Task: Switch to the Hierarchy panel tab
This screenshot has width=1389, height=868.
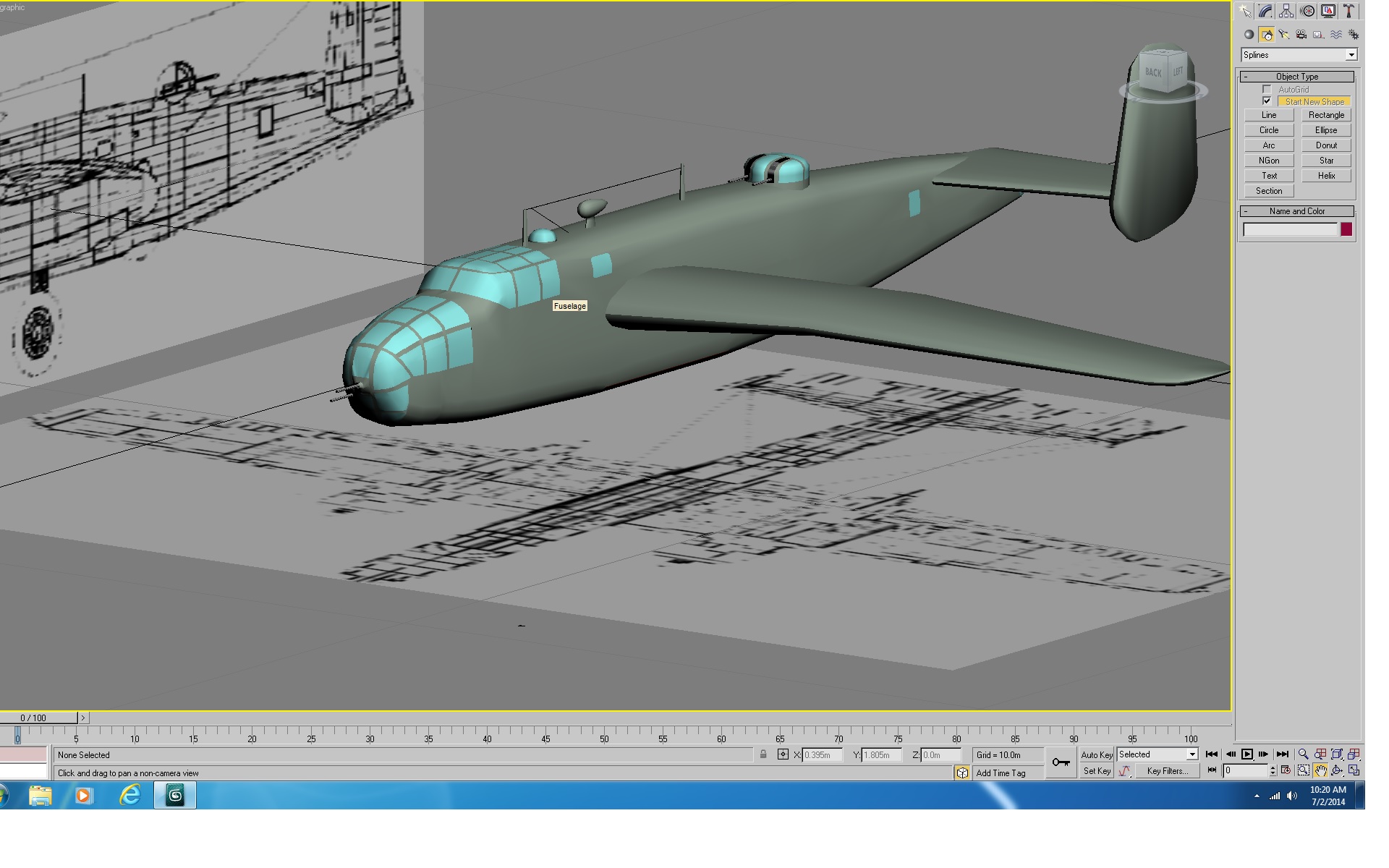Action: (x=1286, y=11)
